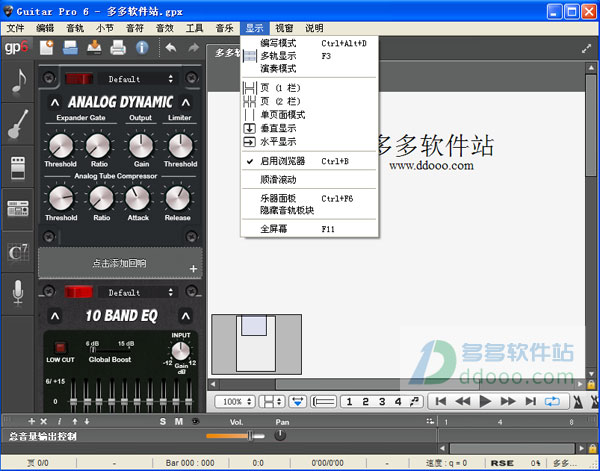Toggle the blue count-in dropdown icon
Viewport: 600px width, 471px height.
click(x=297, y=401)
